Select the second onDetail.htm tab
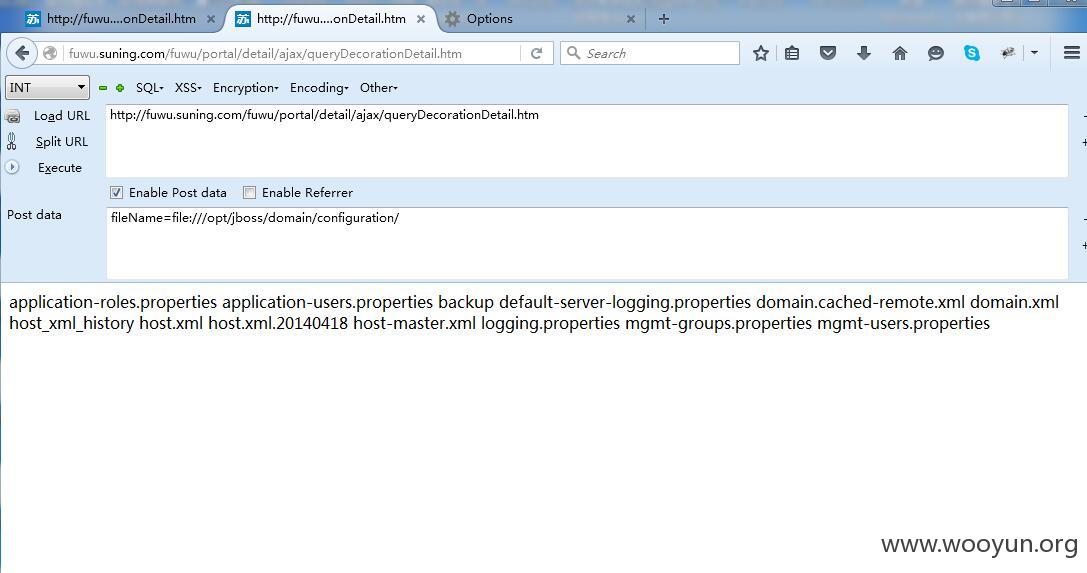Screen dimensions: 1087x573 coord(329,19)
